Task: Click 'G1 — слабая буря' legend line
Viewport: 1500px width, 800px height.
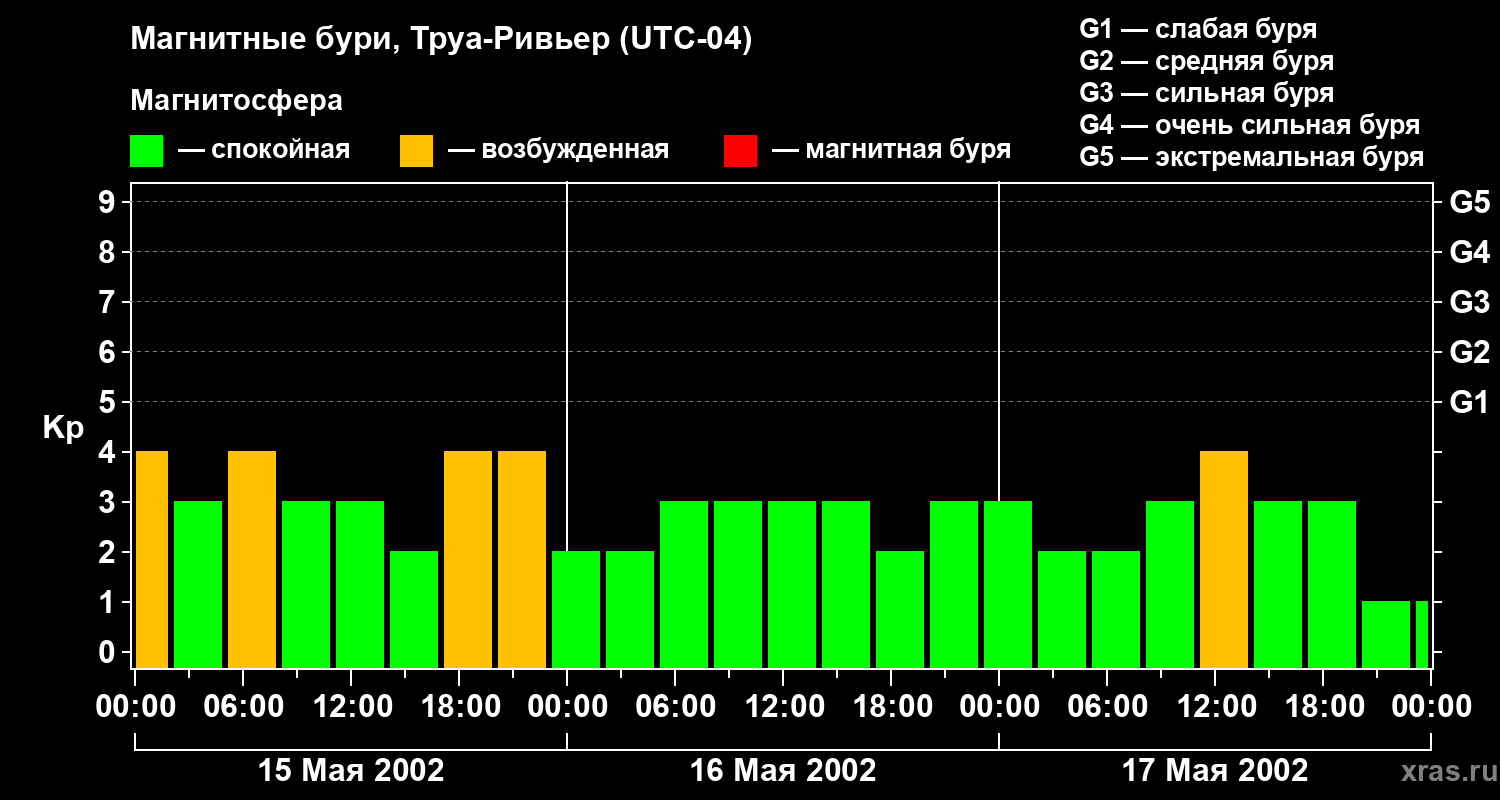Action: [1198, 28]
